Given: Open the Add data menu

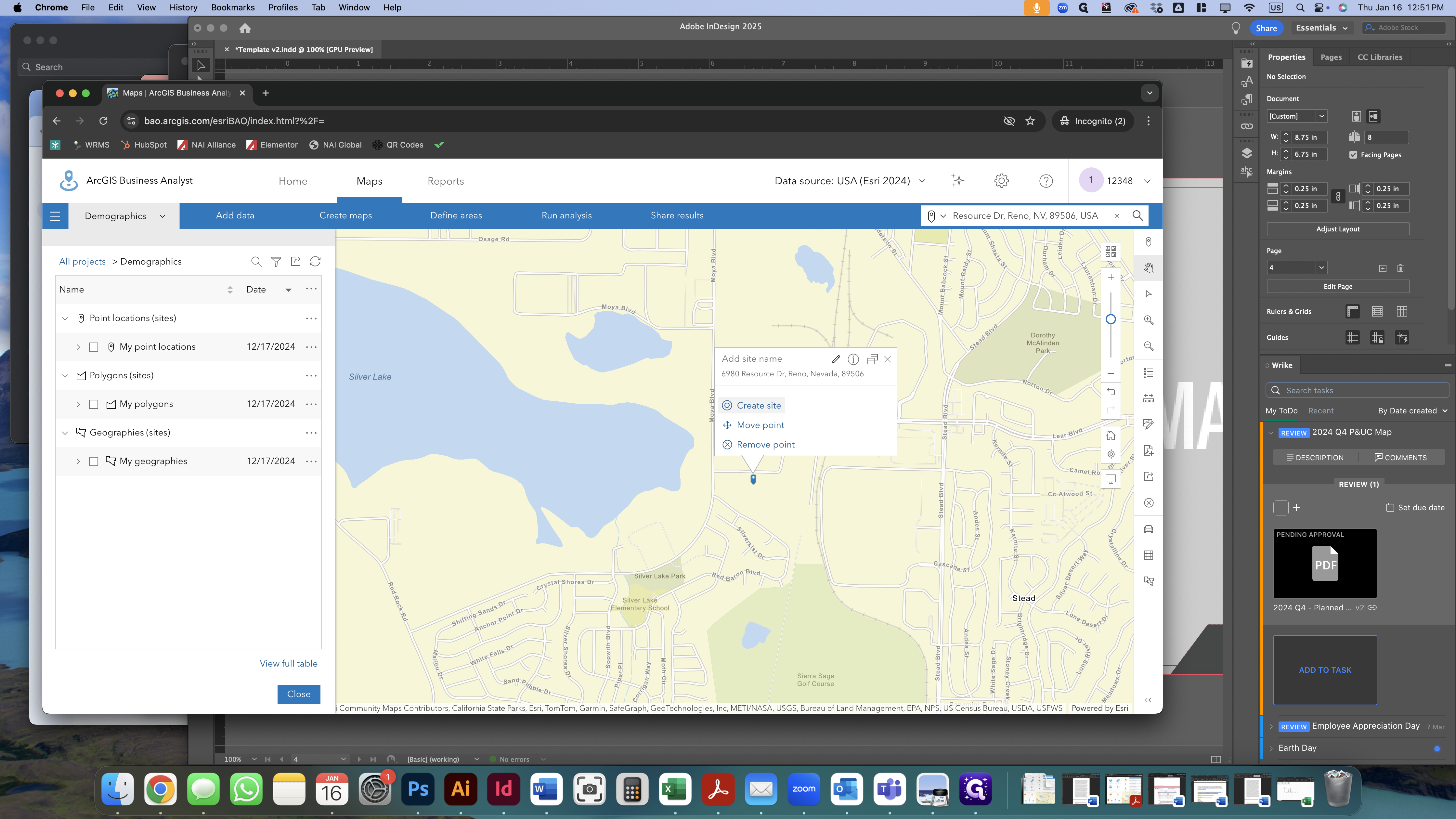Looking at the screenshot, I should click(x=235, y=215).
